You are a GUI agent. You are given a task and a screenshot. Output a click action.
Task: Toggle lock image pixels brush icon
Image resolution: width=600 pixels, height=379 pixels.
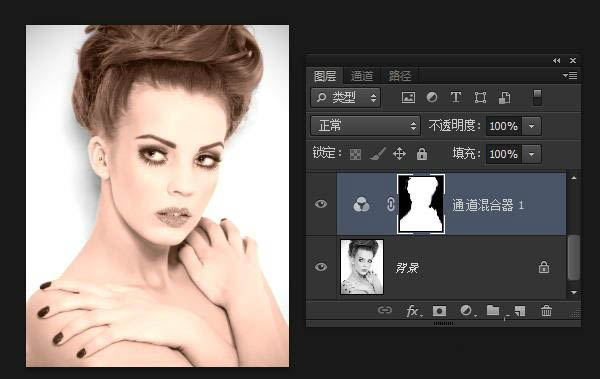[377, 154]
